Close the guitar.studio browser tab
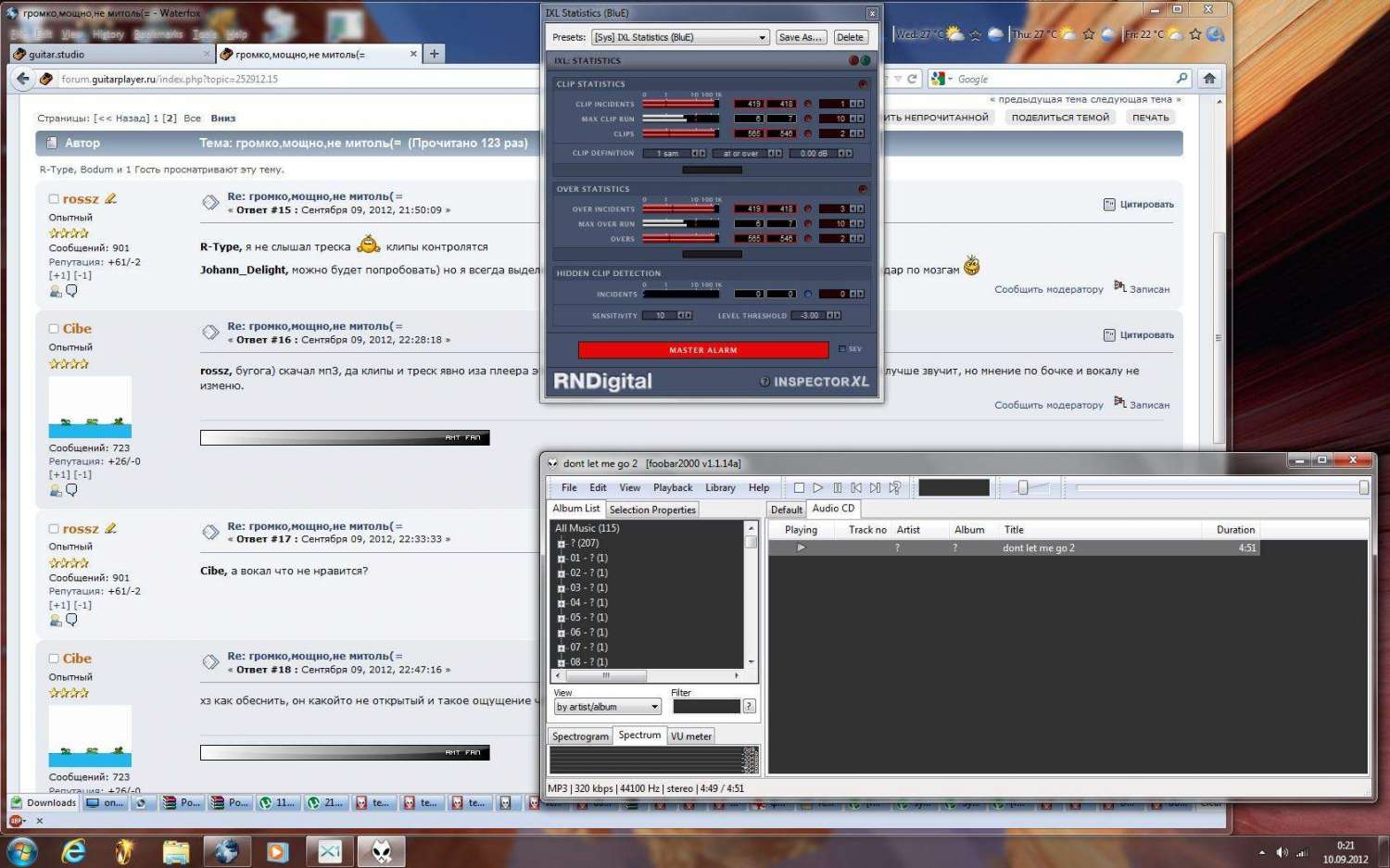This screenshot has width=1390, height=868. (x=207, y=54)
